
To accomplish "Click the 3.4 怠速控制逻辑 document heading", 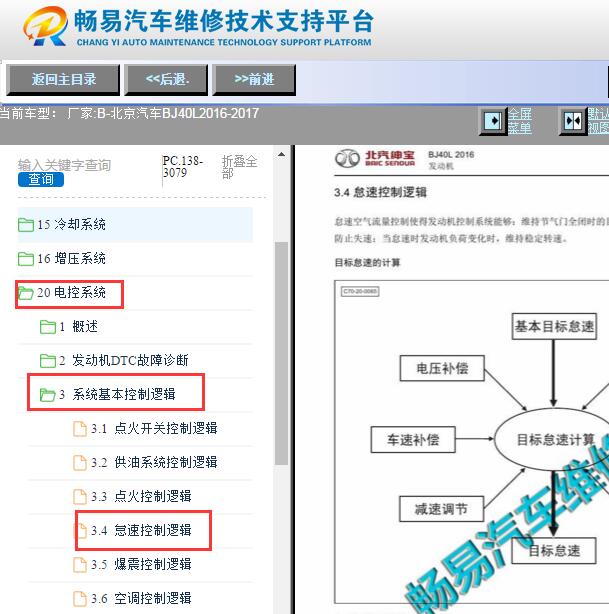I will pos(380,193).
